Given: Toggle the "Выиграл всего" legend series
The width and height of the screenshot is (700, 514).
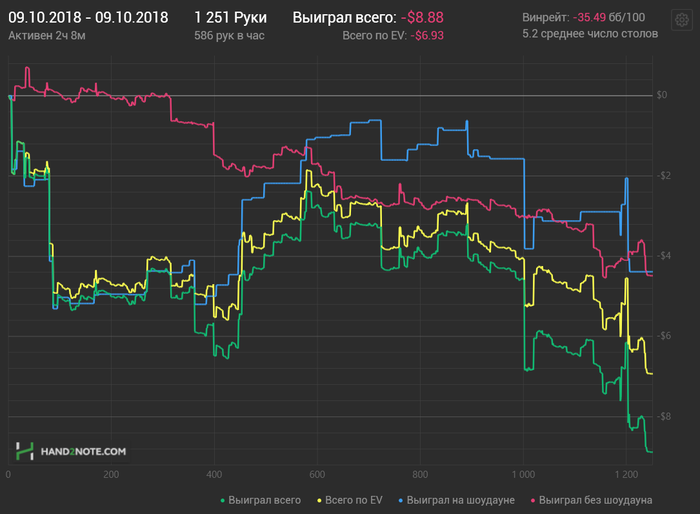Looking at the screenshot, I should 261,500.
